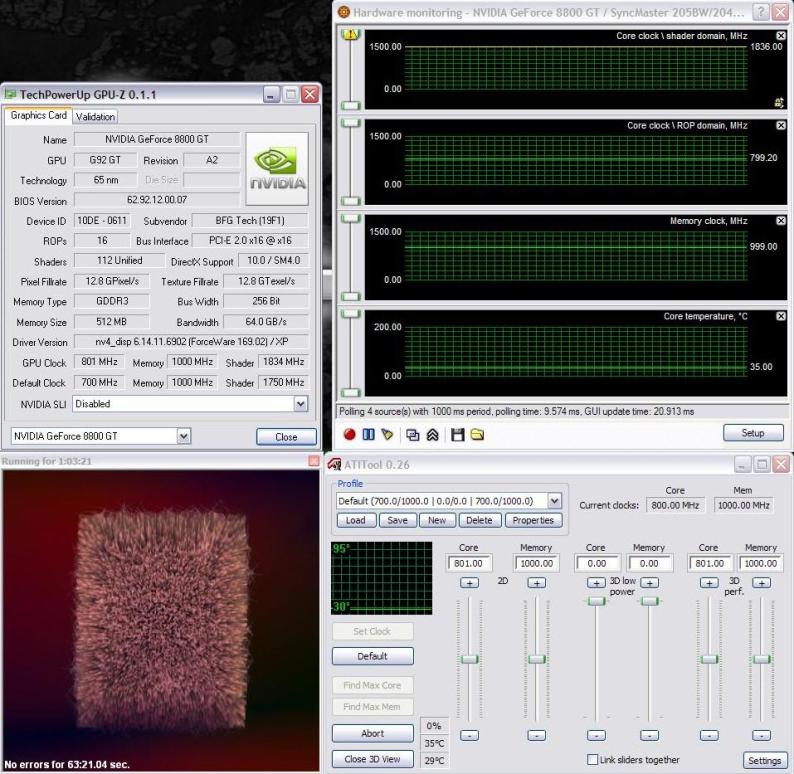794x774 pixels.
Task: Click the ATITool temperature graph thumbnail
Action: pos(381,578)
